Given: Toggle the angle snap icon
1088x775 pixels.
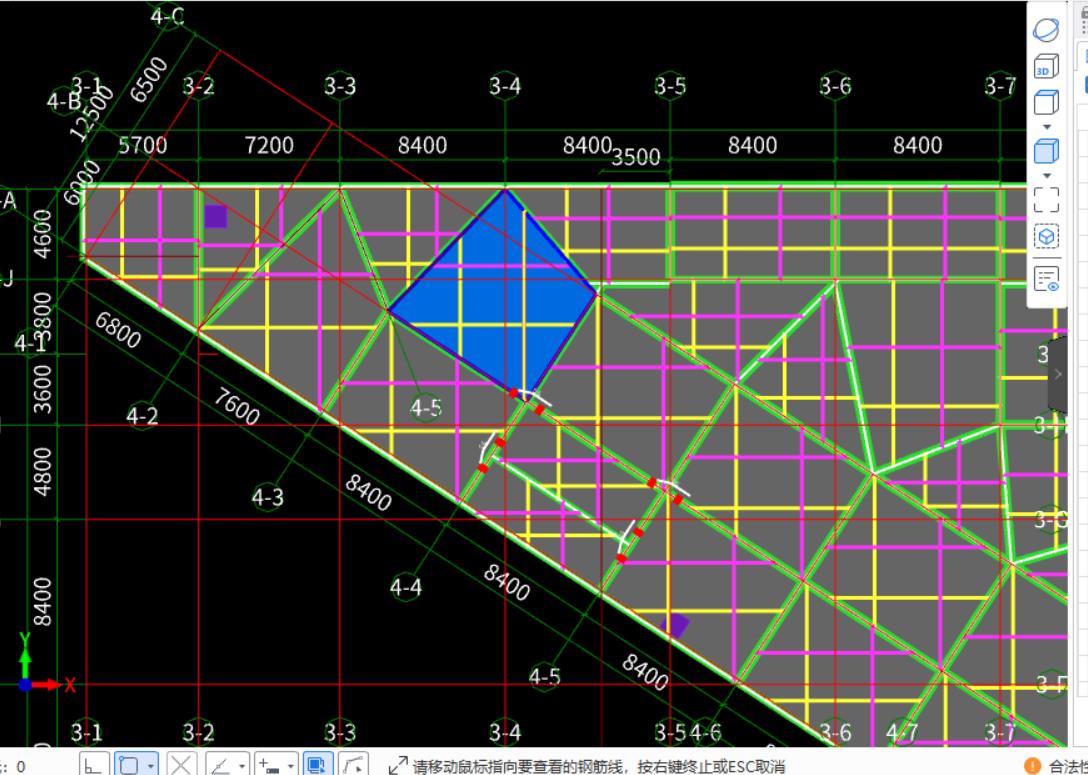Looking at the screenshot, I should coord(220,765).
